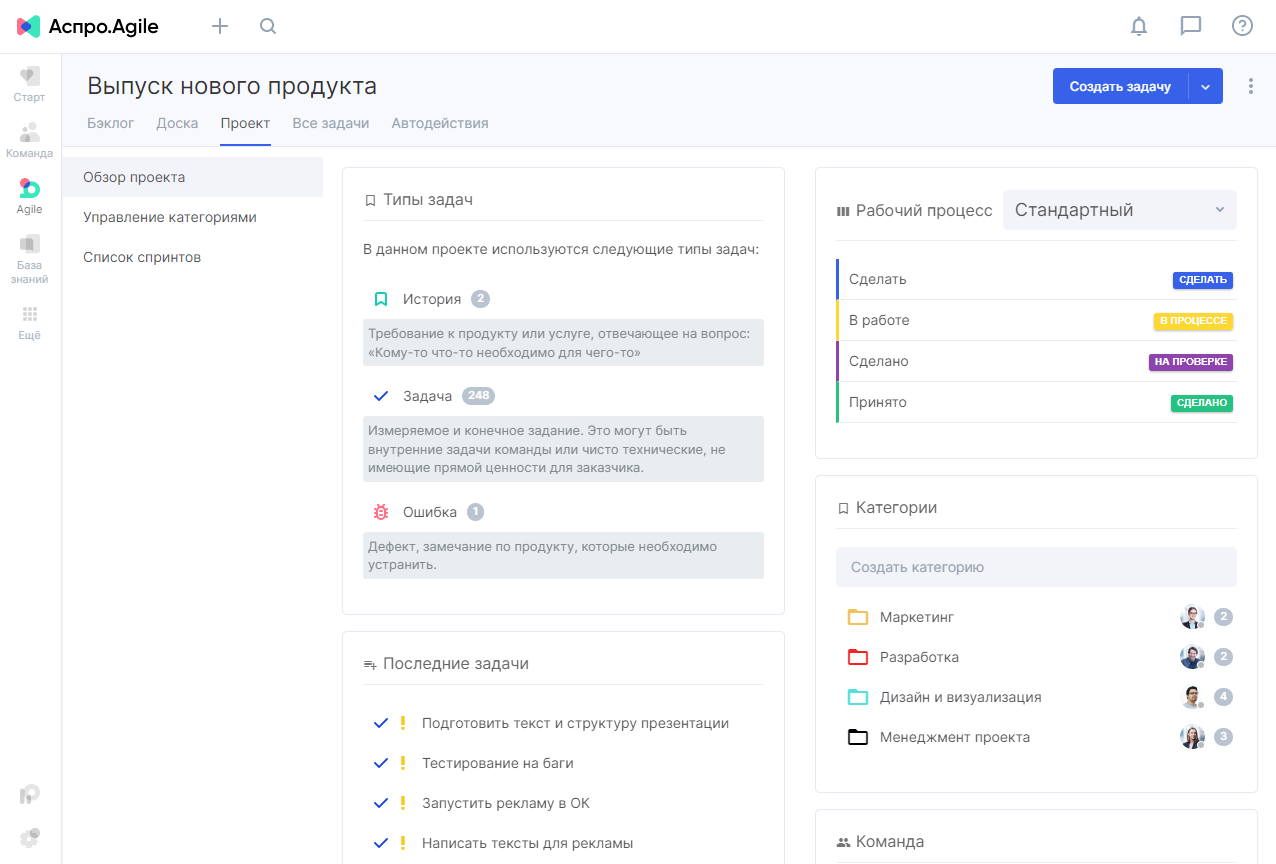Open the Команда sidebar icon
This screenshot has width=1276, height=864.
tap(29, 141)
